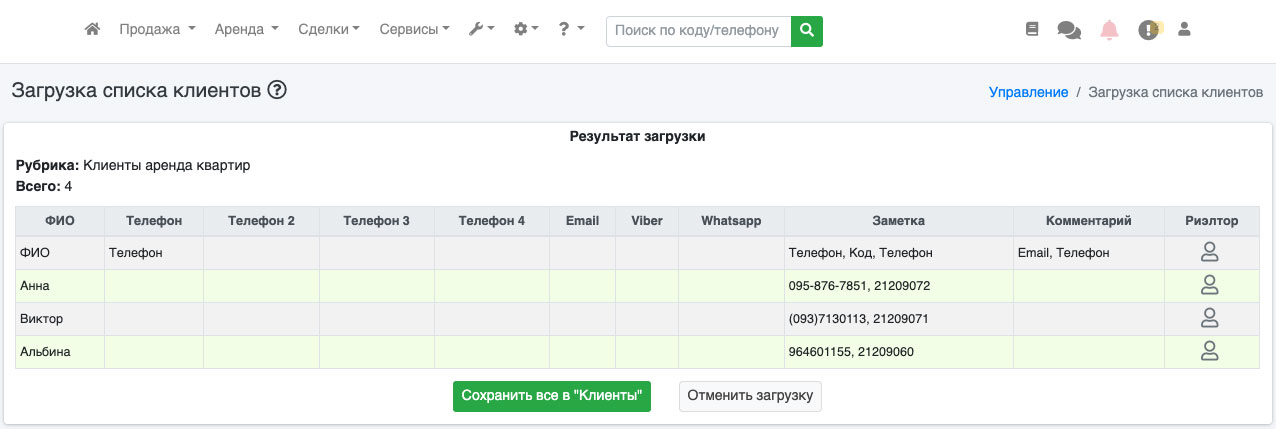Follow the Управление breadcrumb link

coord(1028,92)
